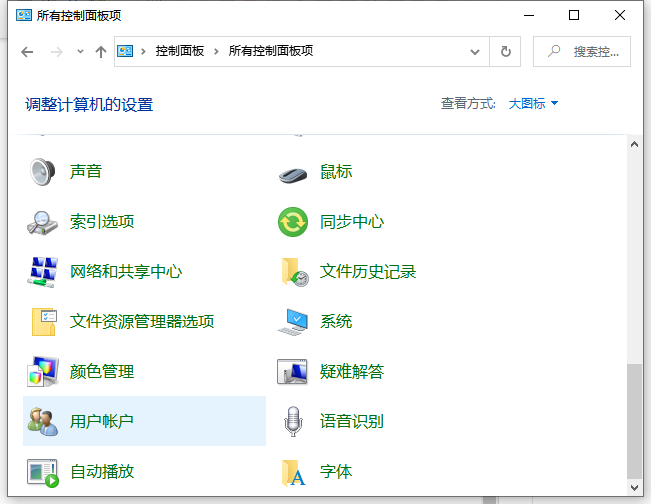651x504 pixels.
Task: Open the 索引选项 magnifier icon
Action: pos(43,222)
